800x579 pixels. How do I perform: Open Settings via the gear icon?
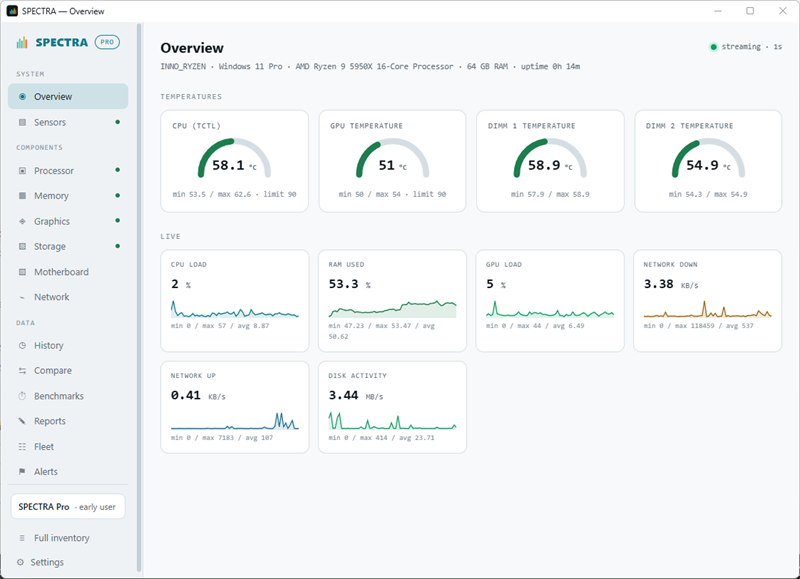coord(20,562)
